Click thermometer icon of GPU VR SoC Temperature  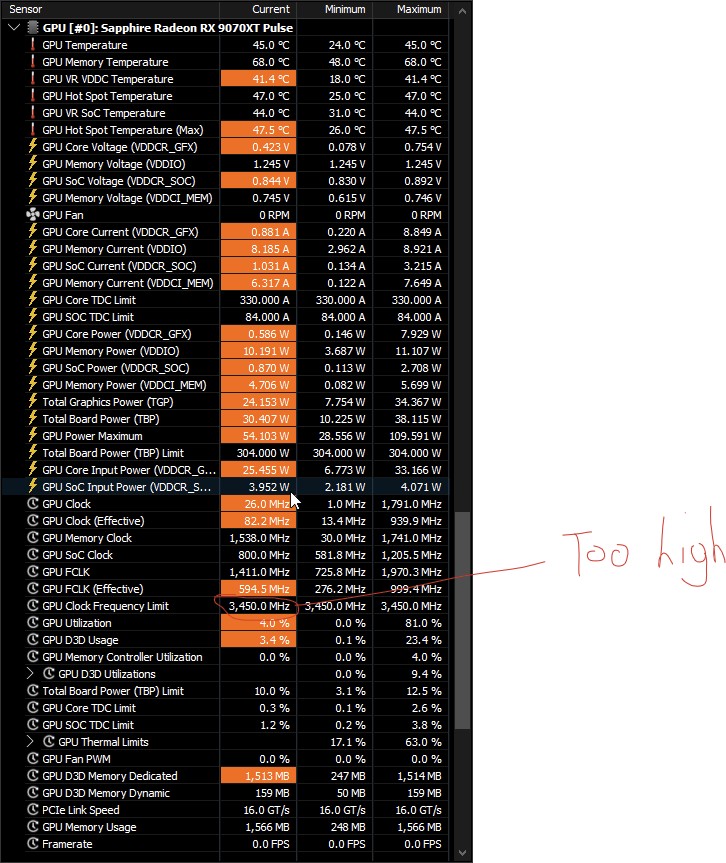(33, 113)
